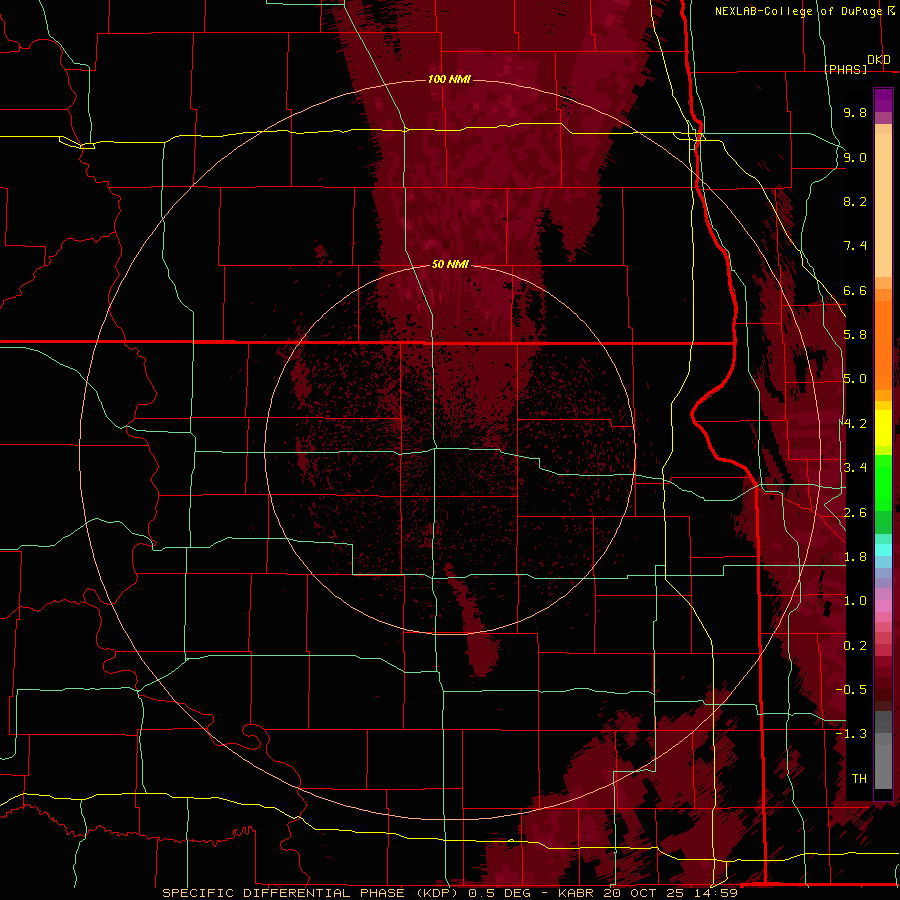Click the 9.0 value on the color scale
Viewport: 900px width, 900px height.
(x=855, y=157)
